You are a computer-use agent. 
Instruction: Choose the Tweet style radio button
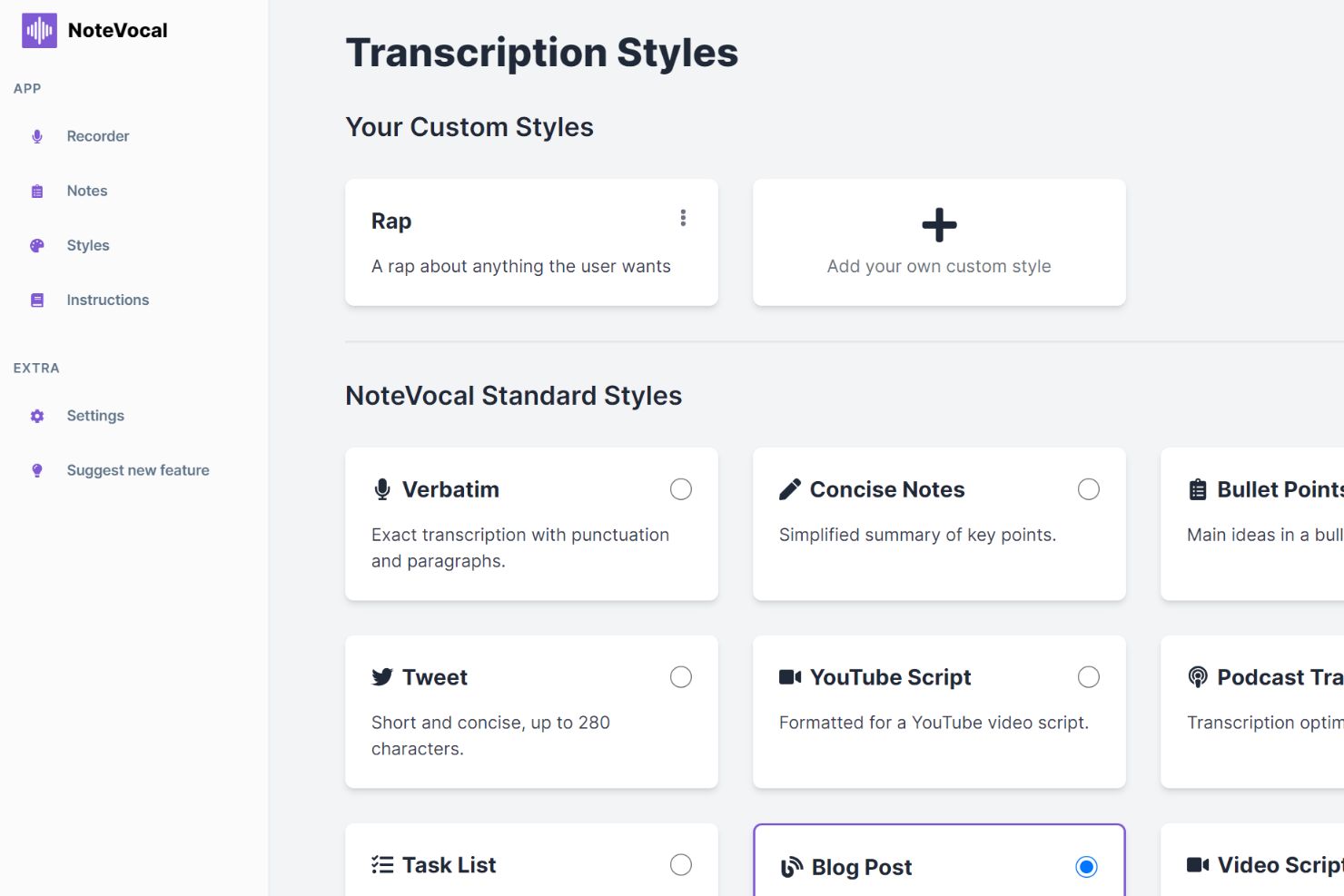pos(681,677)
